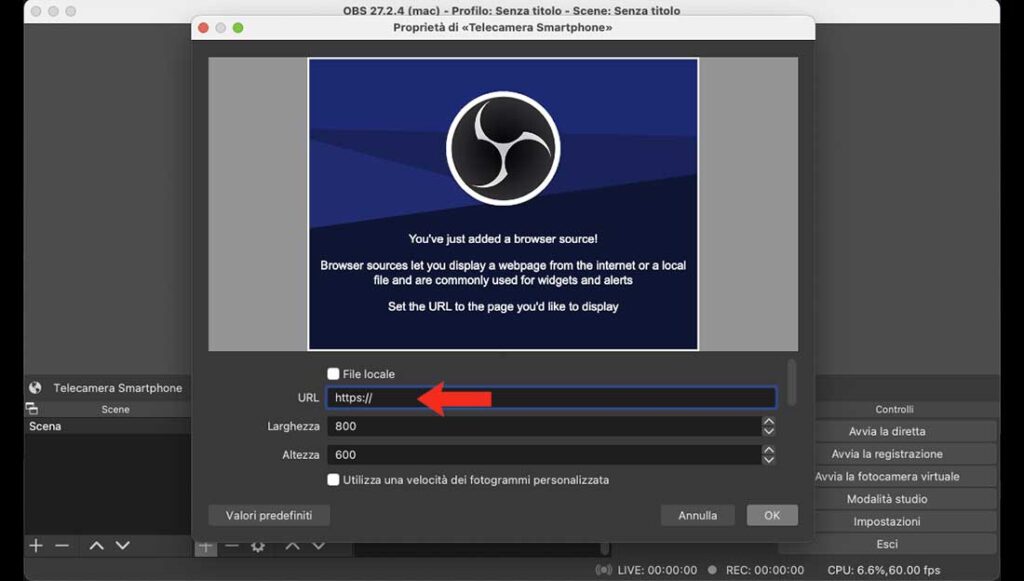Add a new scene with plus icon
Image resolution: width=1024 pixels, height=581 pixels.
[x=36, y=545]
